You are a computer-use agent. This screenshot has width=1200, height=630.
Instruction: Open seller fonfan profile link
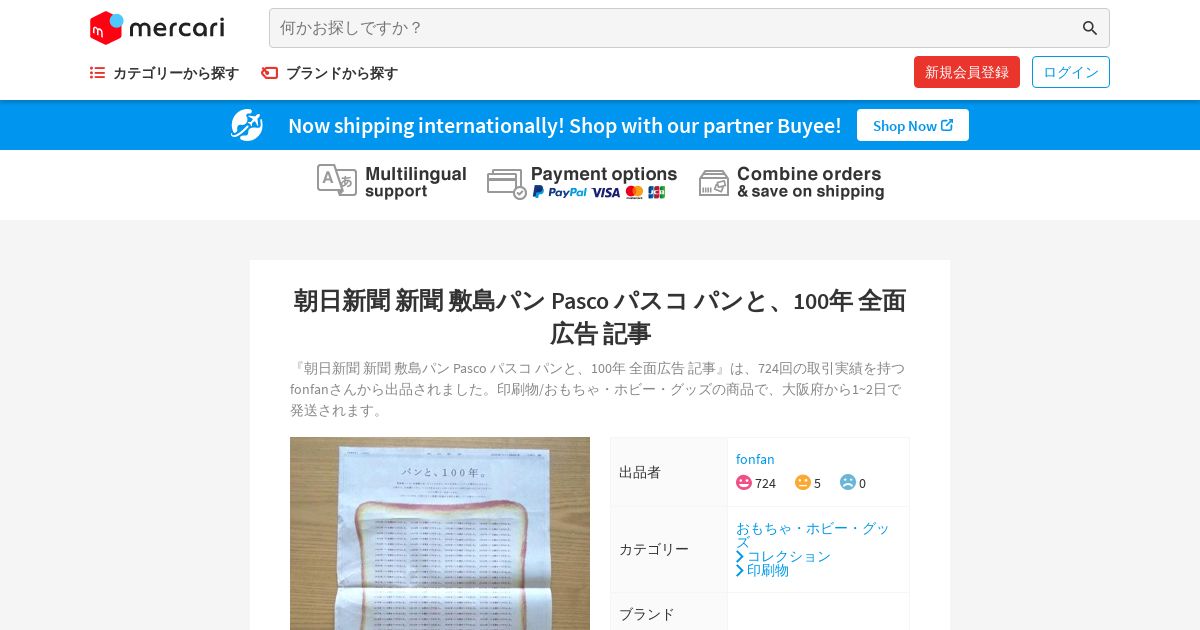pyautogui.click(x=755, y=459)
